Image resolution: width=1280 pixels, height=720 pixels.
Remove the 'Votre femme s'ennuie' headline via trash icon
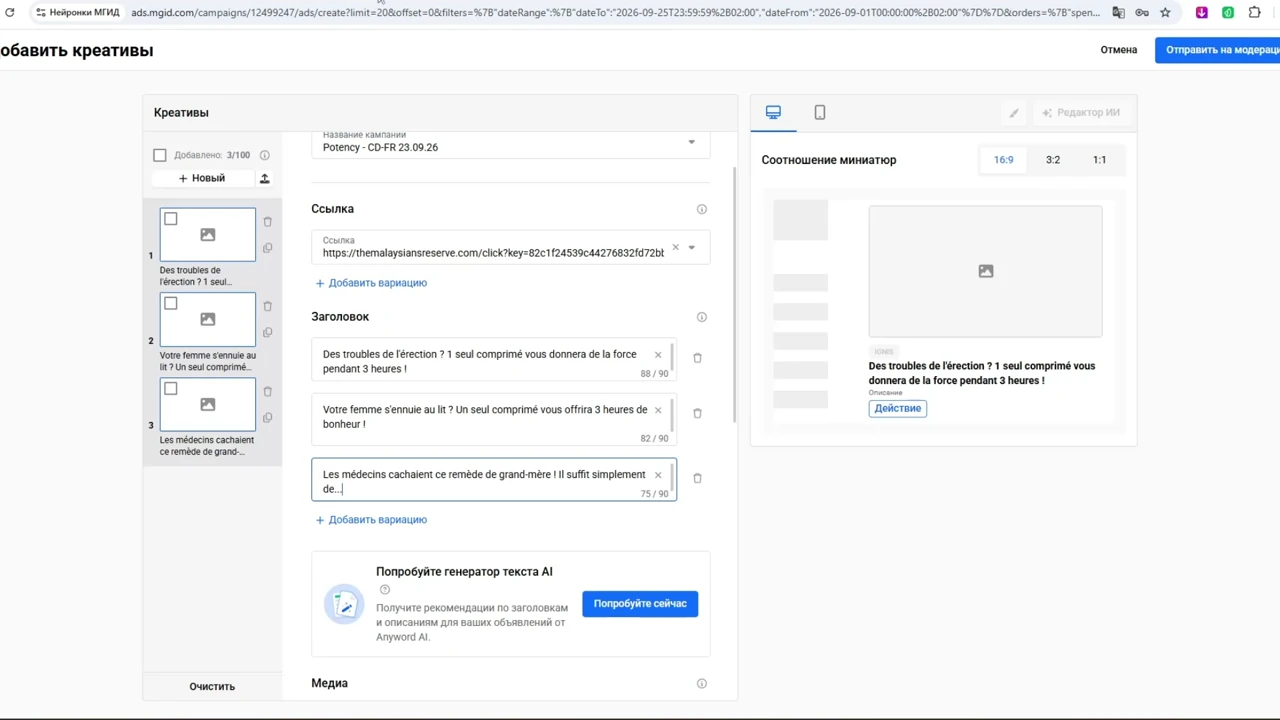pos(697,413)
